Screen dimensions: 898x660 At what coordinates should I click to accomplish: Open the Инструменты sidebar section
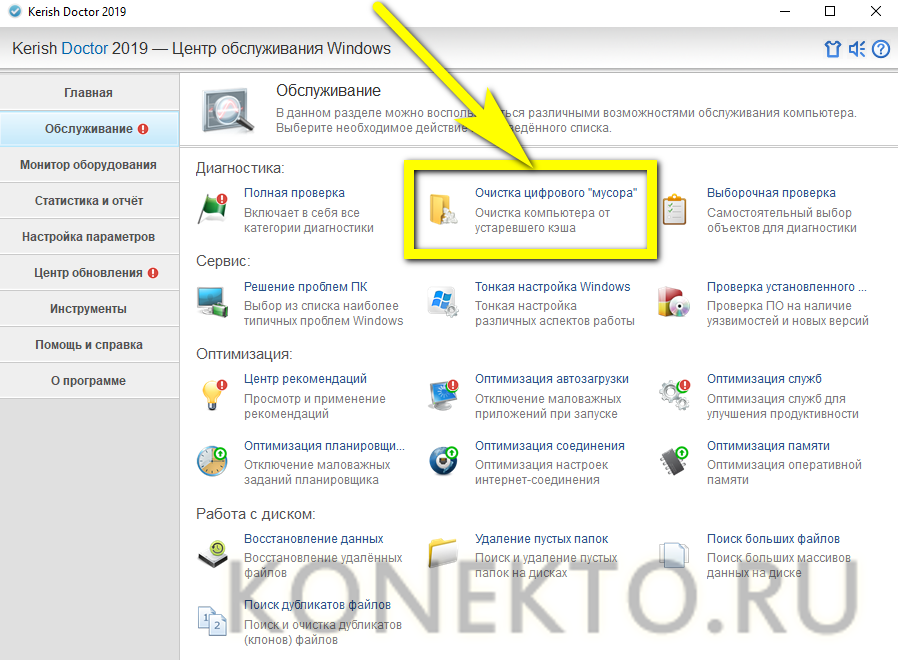click(89, 309)
